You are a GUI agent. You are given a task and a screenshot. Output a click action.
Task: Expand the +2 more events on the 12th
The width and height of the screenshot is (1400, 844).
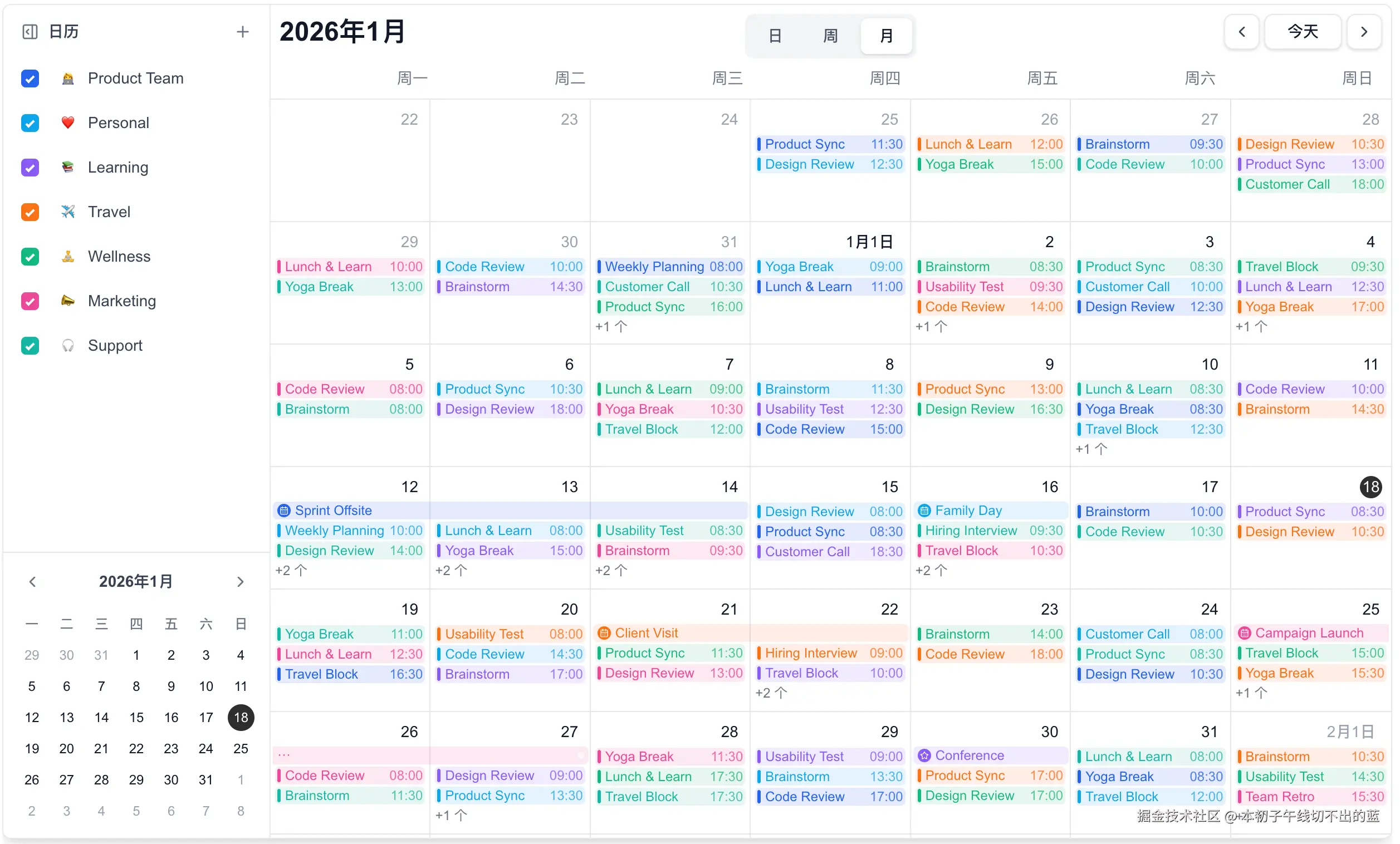point(291,570)
